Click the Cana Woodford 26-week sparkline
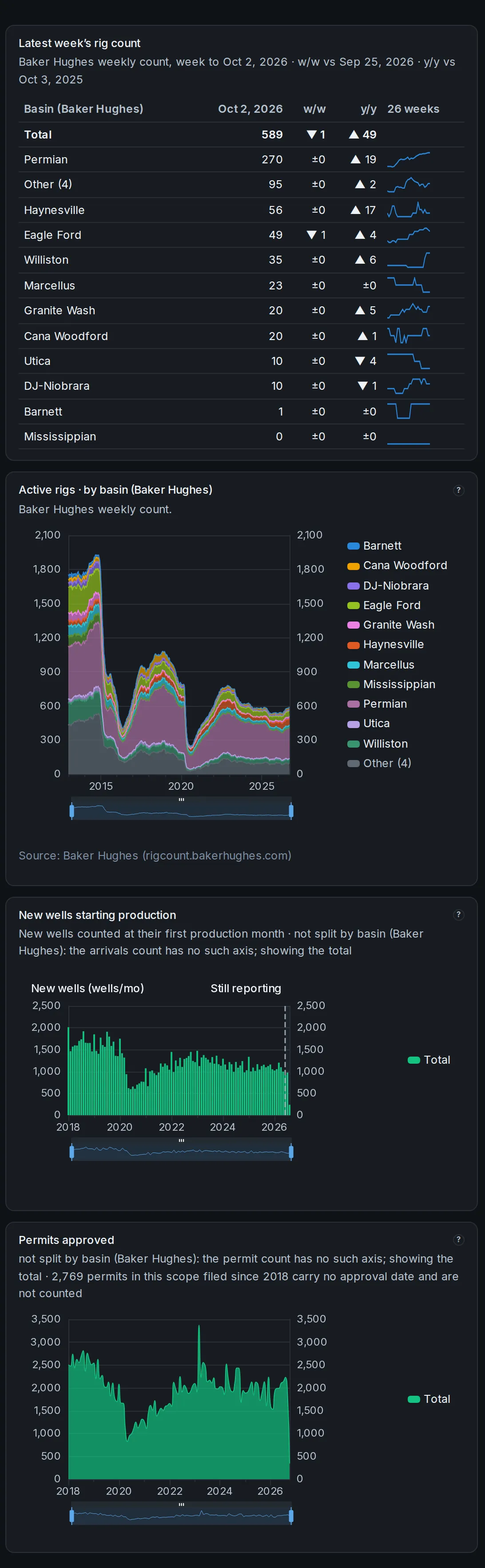 [x=408, y=336]
